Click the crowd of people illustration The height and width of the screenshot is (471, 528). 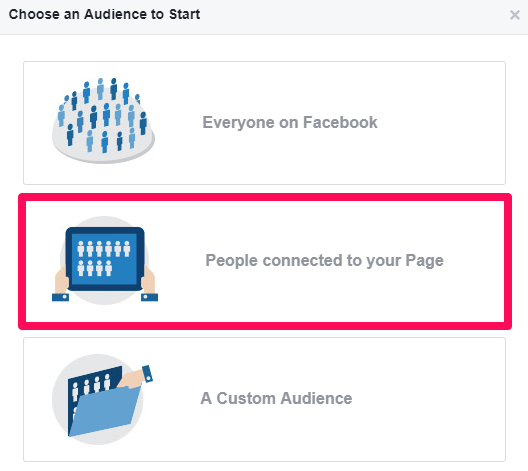pyautogui.click(x=103, y=121)
